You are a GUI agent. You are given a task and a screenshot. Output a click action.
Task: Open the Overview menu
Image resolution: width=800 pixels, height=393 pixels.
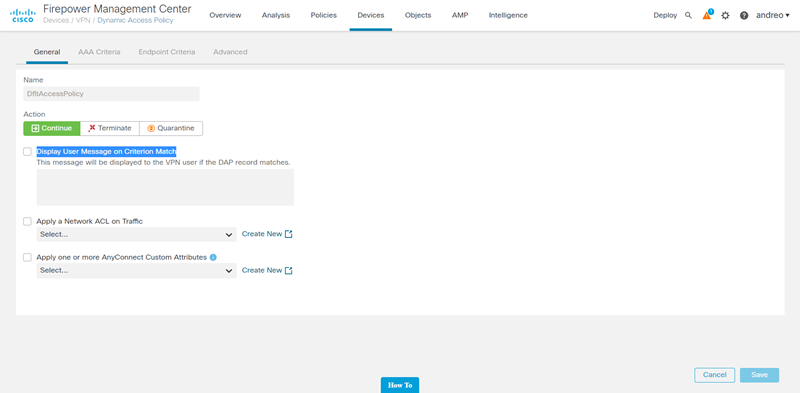[225, 15]
